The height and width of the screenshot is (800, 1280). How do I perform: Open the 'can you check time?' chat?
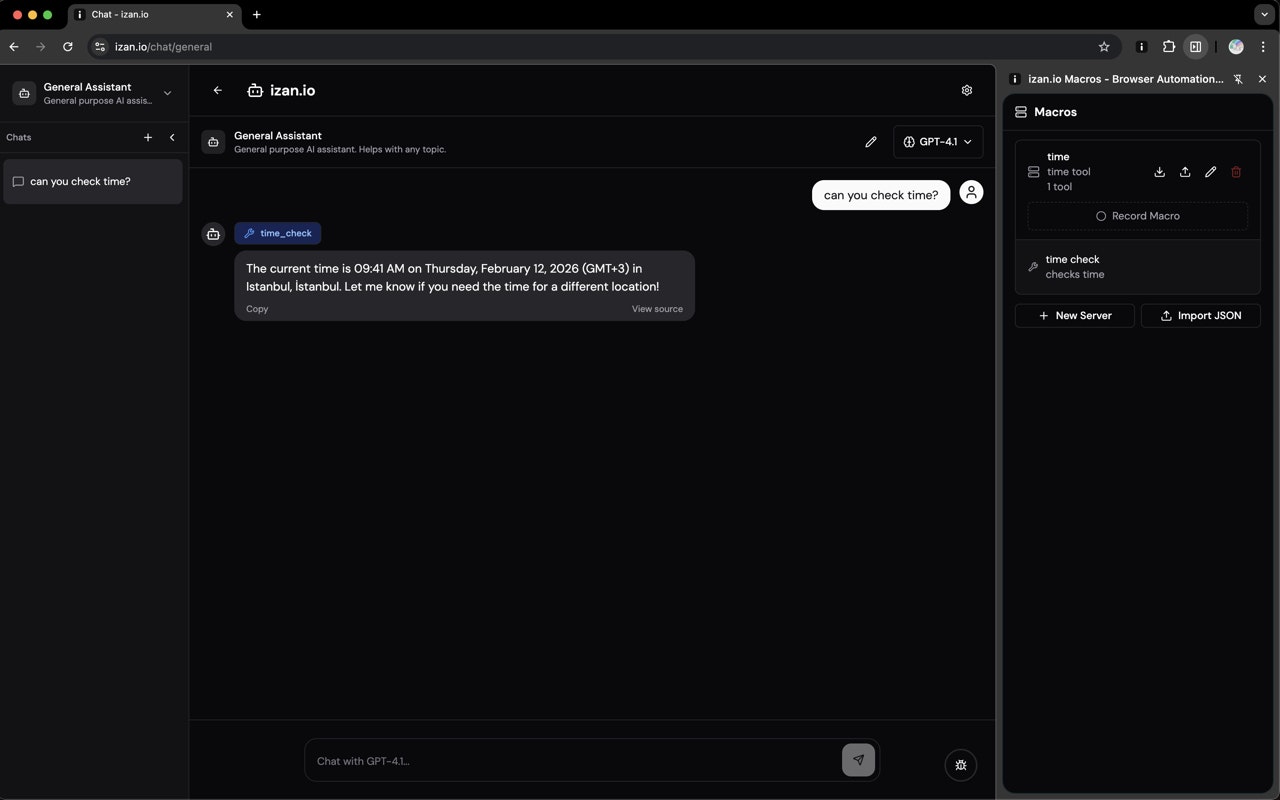[93, 182]
